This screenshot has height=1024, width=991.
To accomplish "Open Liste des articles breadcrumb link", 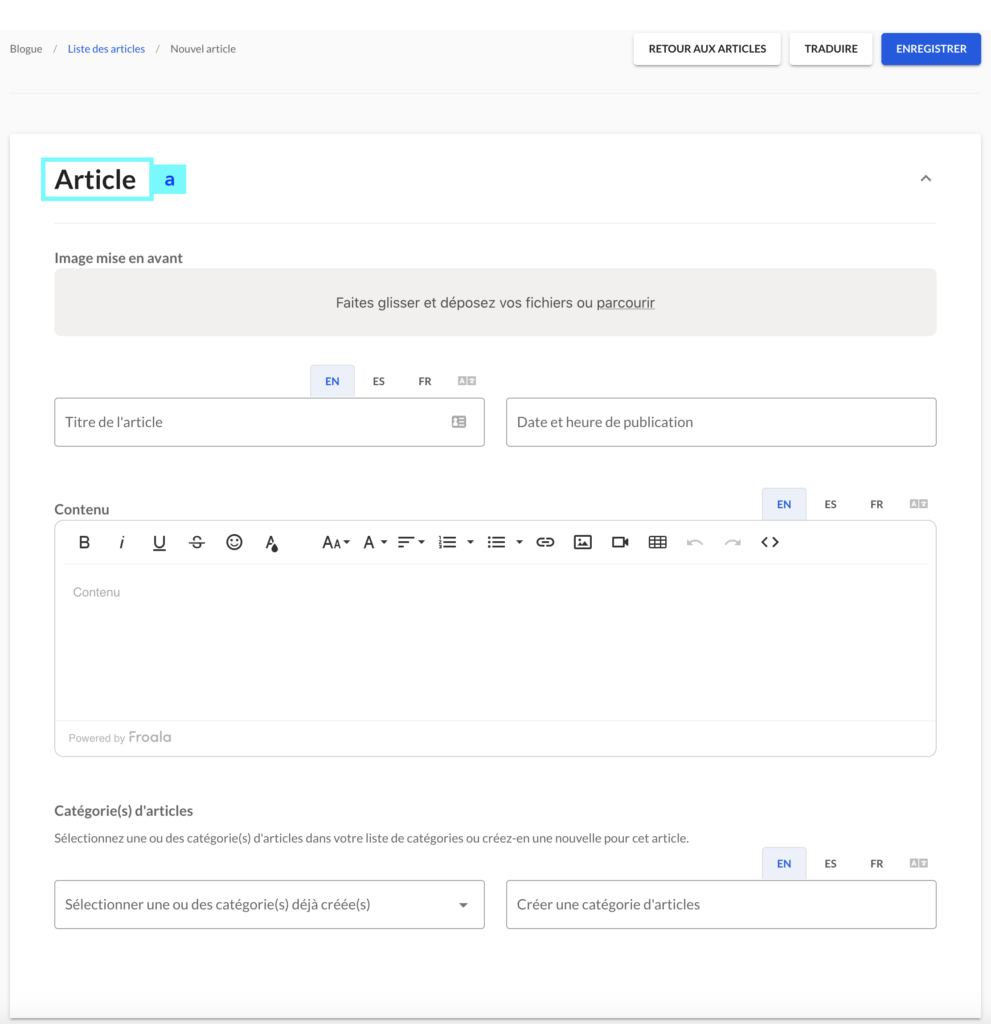I will pyautogui.click(x=106, y=49).
